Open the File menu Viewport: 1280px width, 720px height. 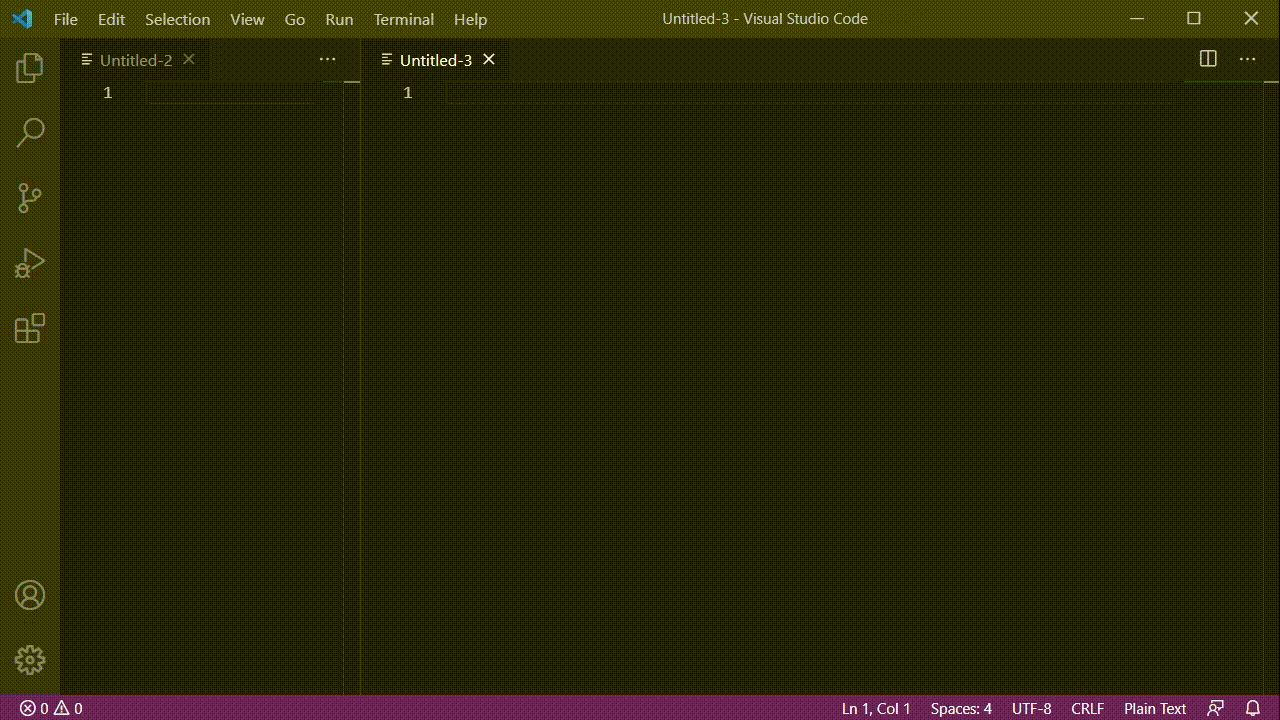pyautogui.click(x=64, y=19)
